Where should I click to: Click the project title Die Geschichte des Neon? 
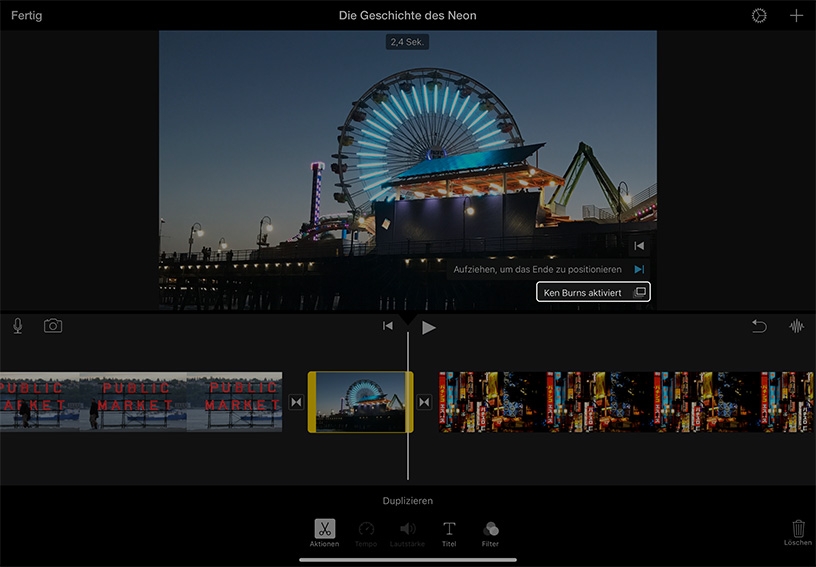pyautogui.click(x=407, y=16)
